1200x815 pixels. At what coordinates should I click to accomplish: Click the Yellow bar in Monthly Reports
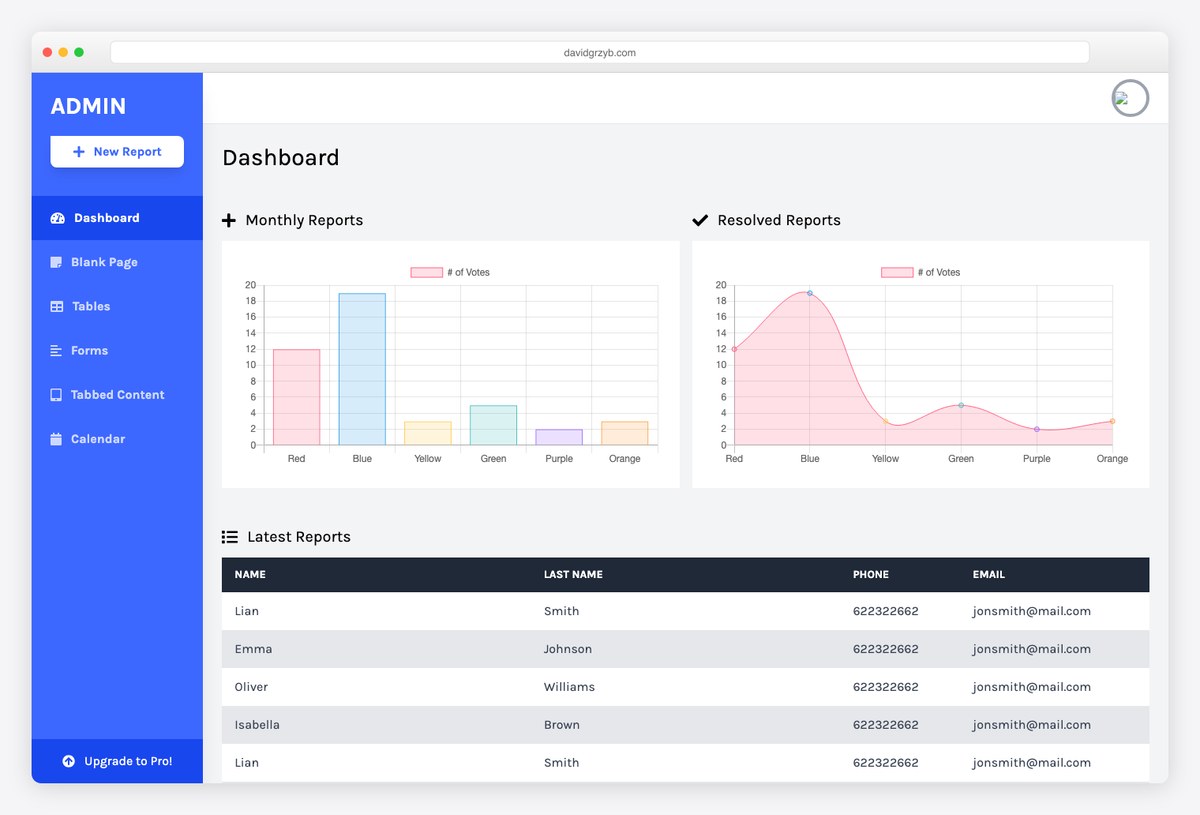(428, 433)
